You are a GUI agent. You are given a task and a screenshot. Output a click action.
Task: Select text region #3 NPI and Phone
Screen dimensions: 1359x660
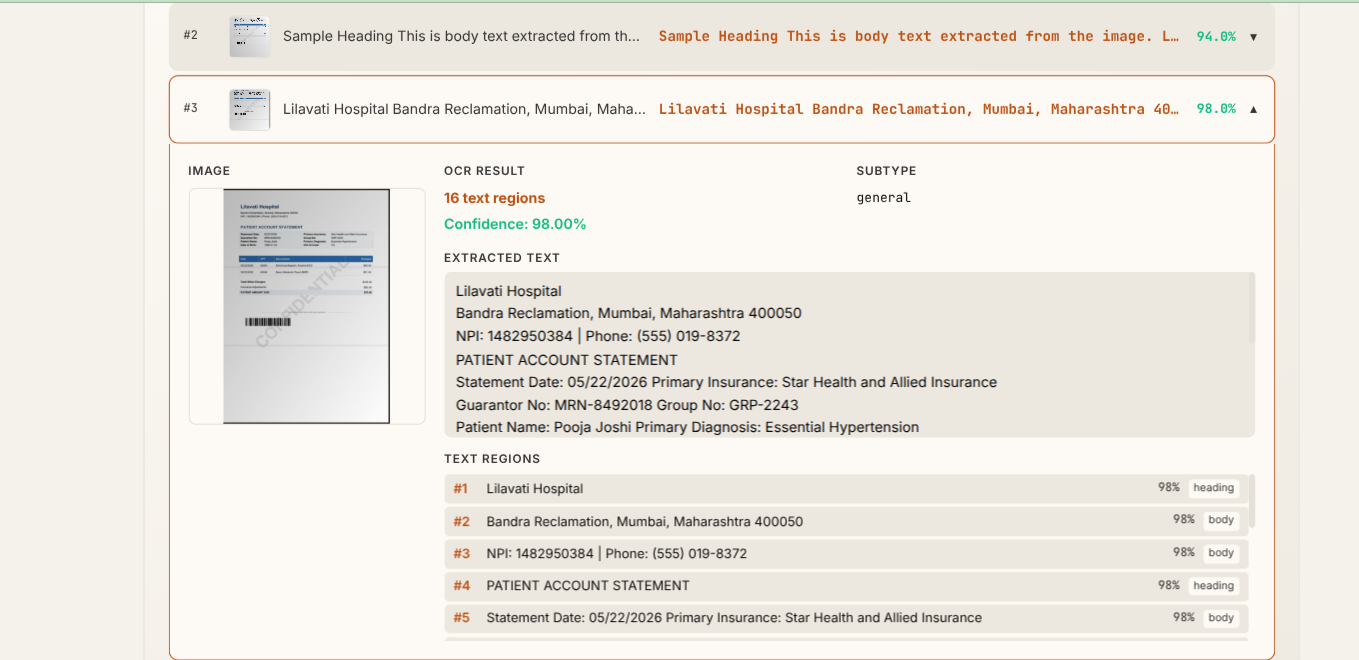point(845,553)
